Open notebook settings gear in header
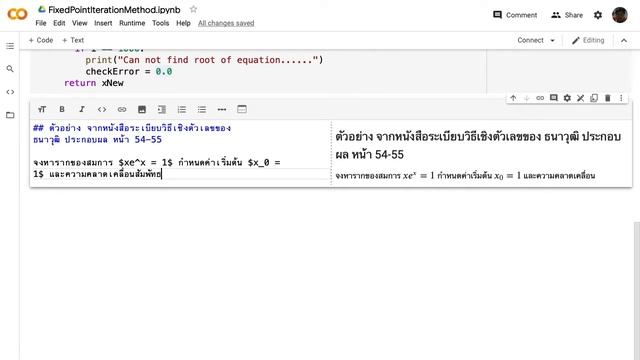 [x=598, y=15]
